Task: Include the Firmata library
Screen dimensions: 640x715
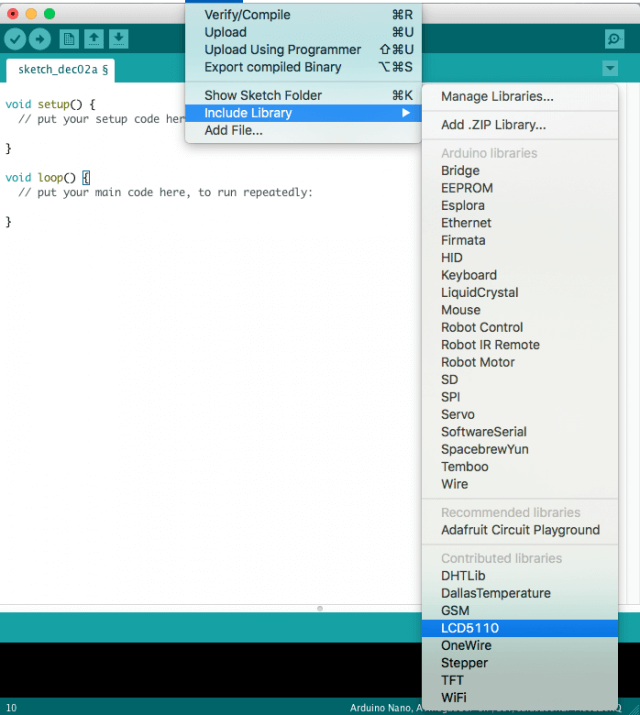Action: coord(520,240)
